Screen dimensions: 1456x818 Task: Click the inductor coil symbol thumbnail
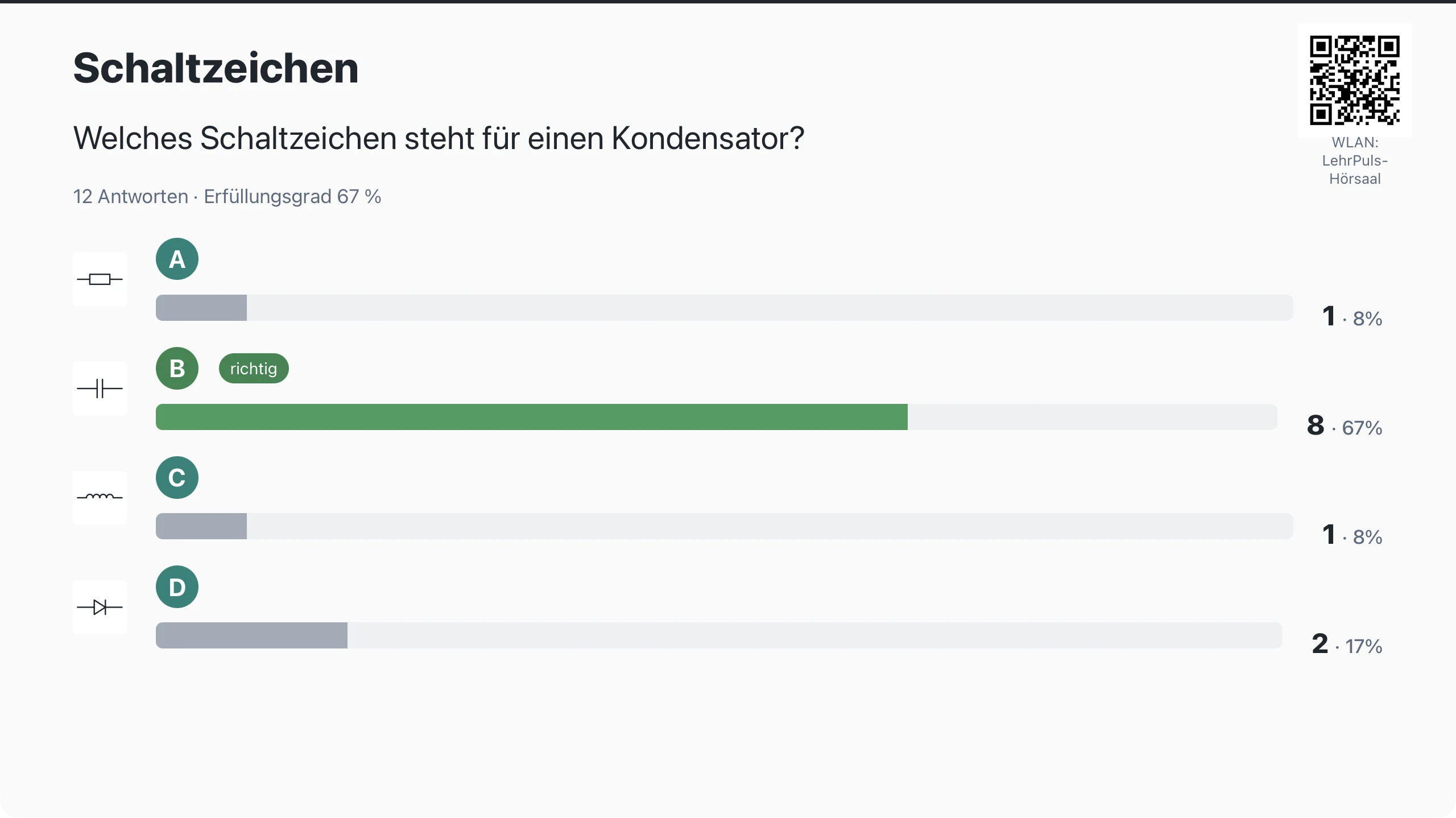click(100, 498)
